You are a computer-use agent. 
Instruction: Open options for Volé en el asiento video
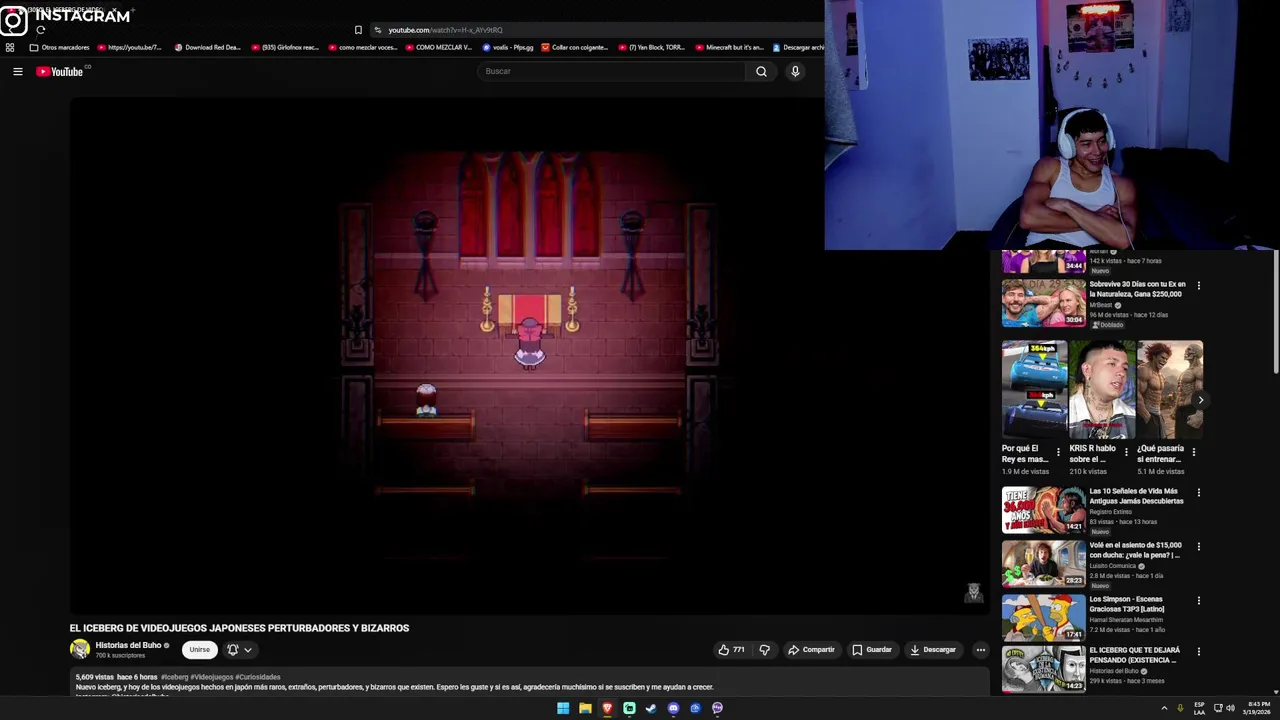1199,547
